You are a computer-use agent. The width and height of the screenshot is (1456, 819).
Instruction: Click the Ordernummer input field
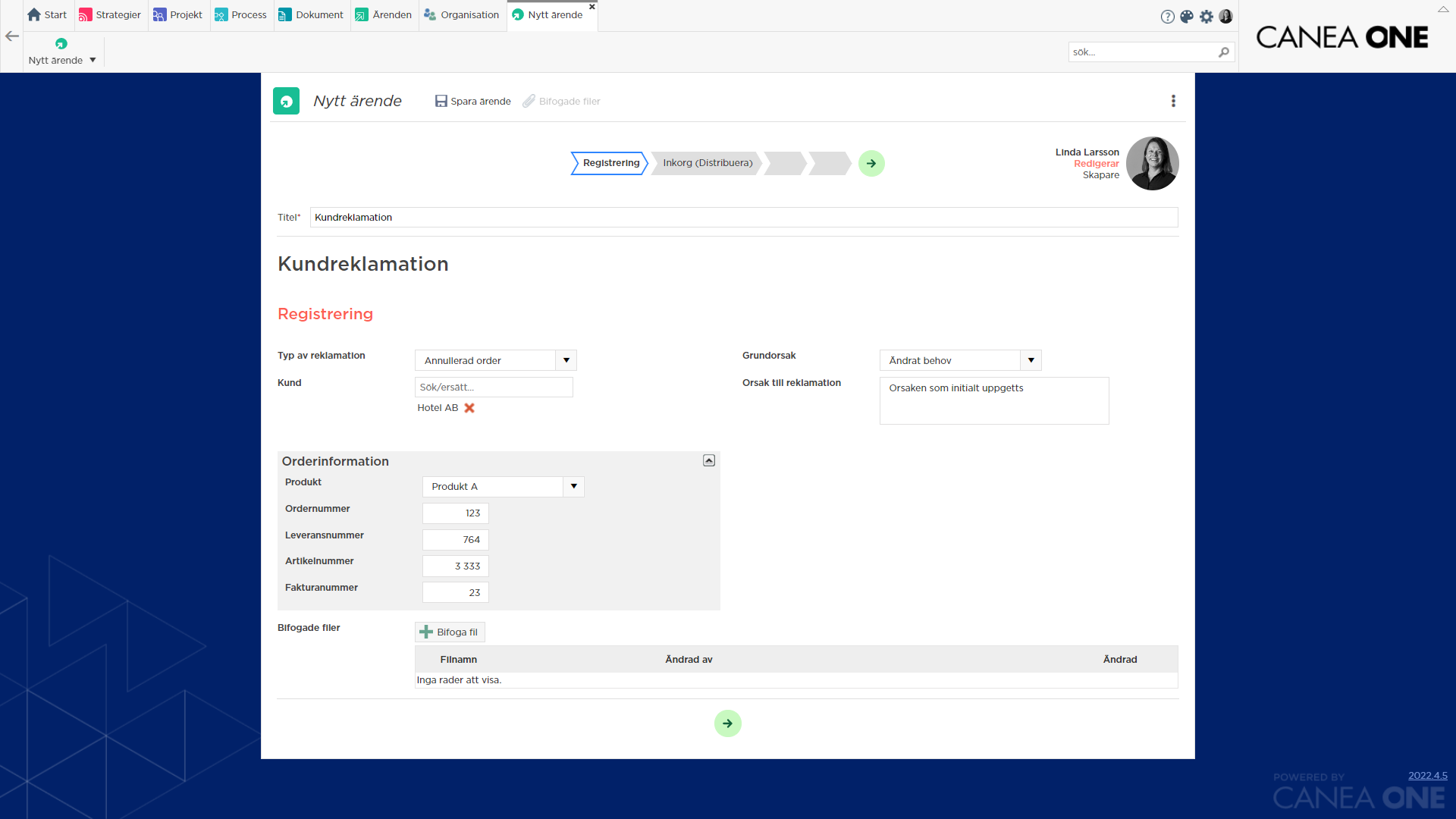(455, 513)
